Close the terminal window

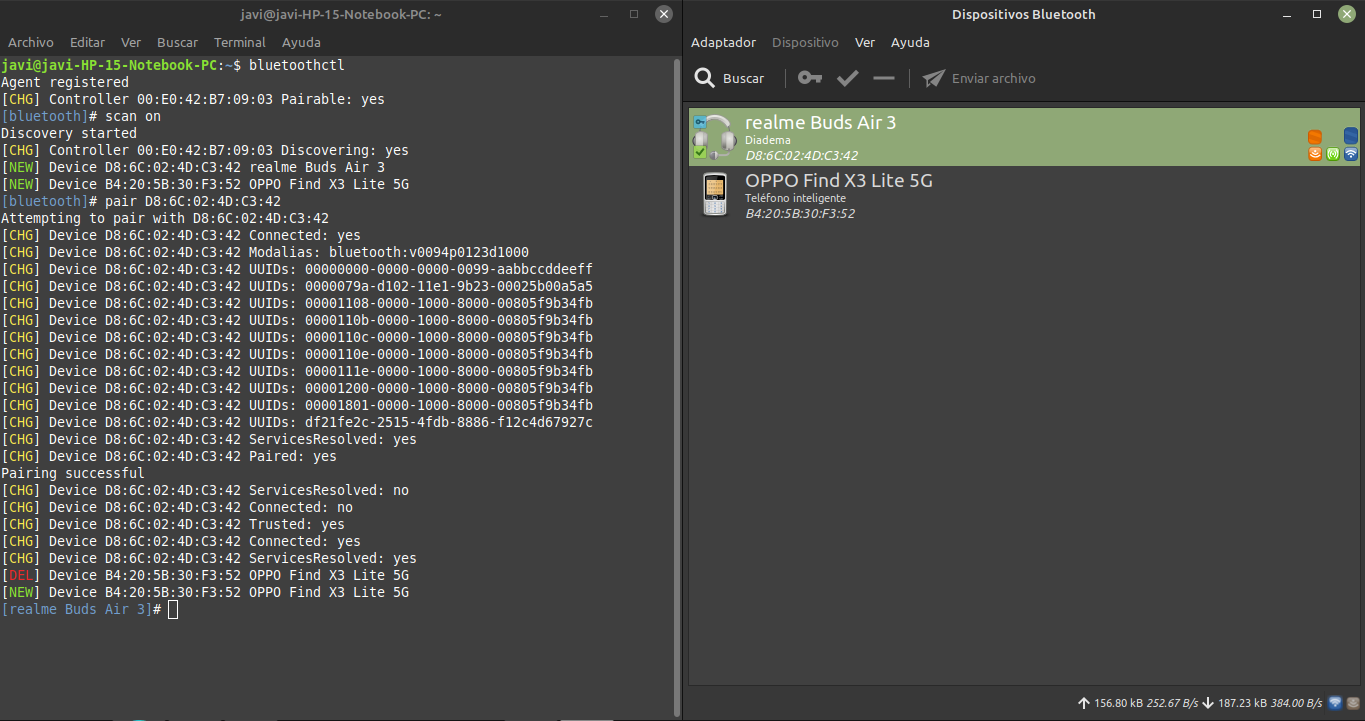664,14
